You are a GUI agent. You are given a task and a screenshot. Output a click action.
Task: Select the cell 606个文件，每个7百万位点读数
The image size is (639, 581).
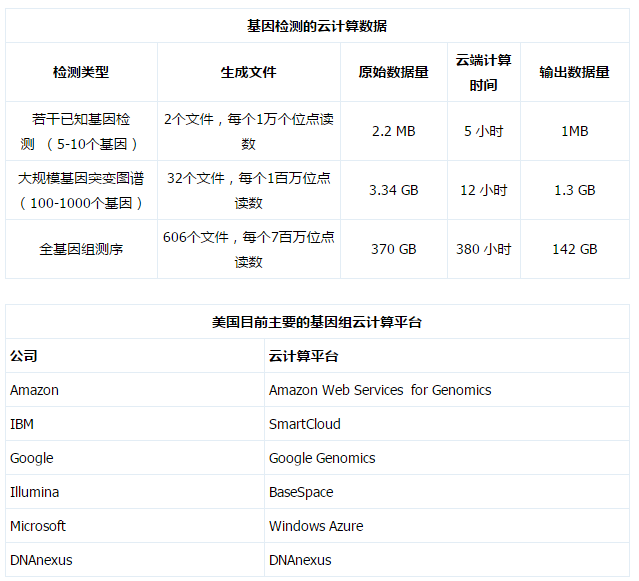[x=249, y=249]
